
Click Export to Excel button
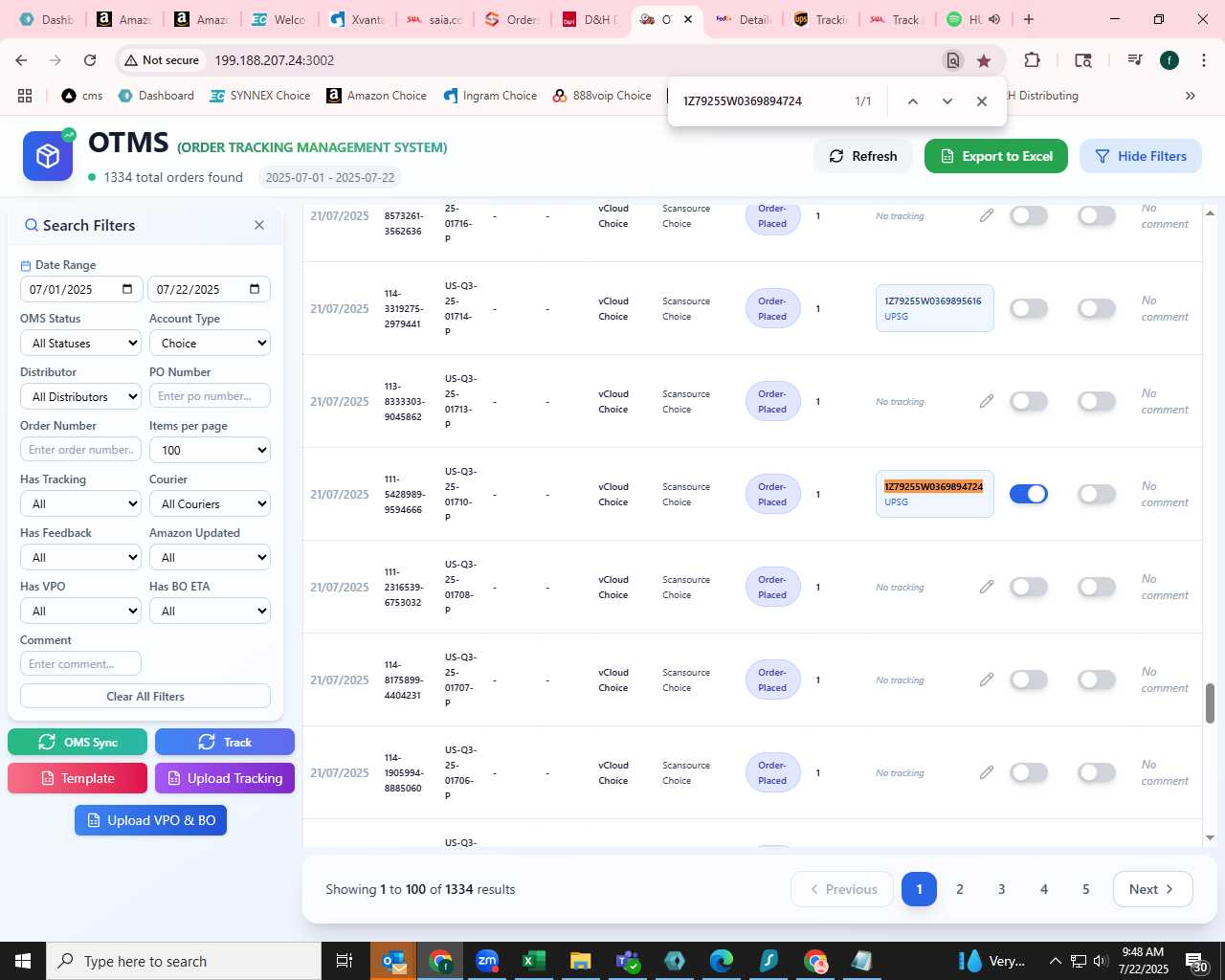pos(996,156)
